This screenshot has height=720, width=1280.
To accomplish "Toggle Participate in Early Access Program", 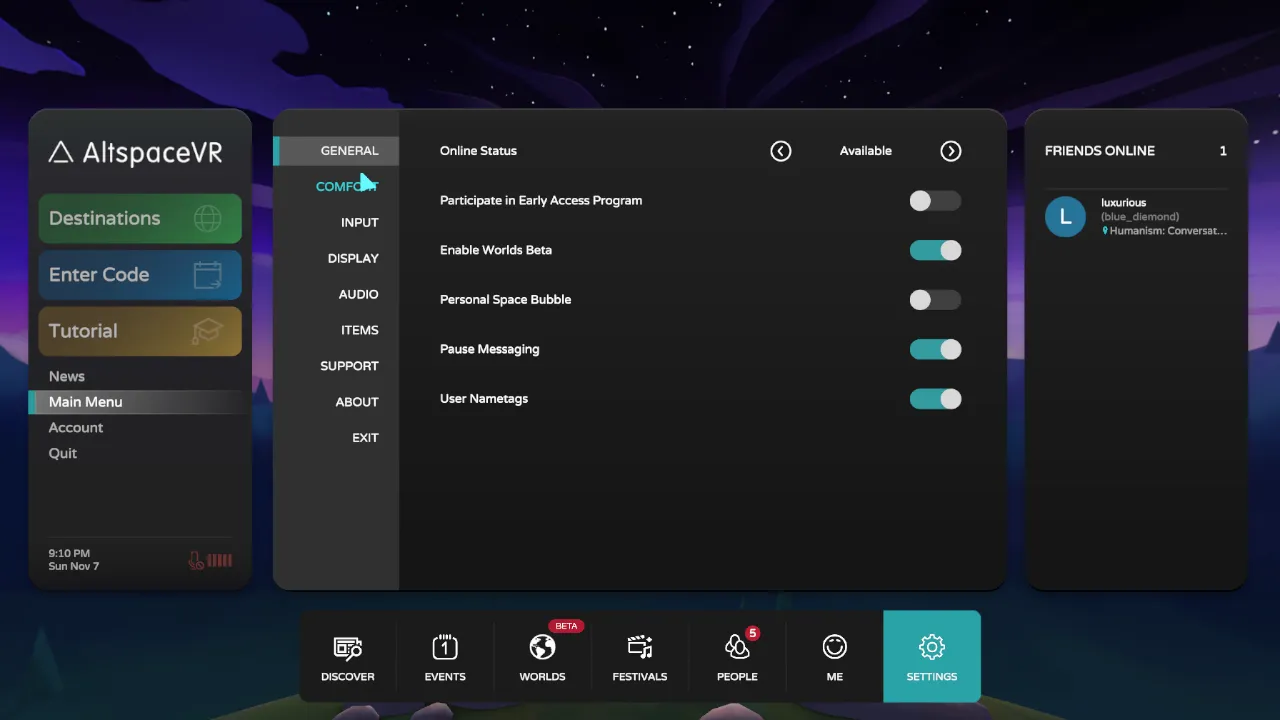I will click(935, 201).
